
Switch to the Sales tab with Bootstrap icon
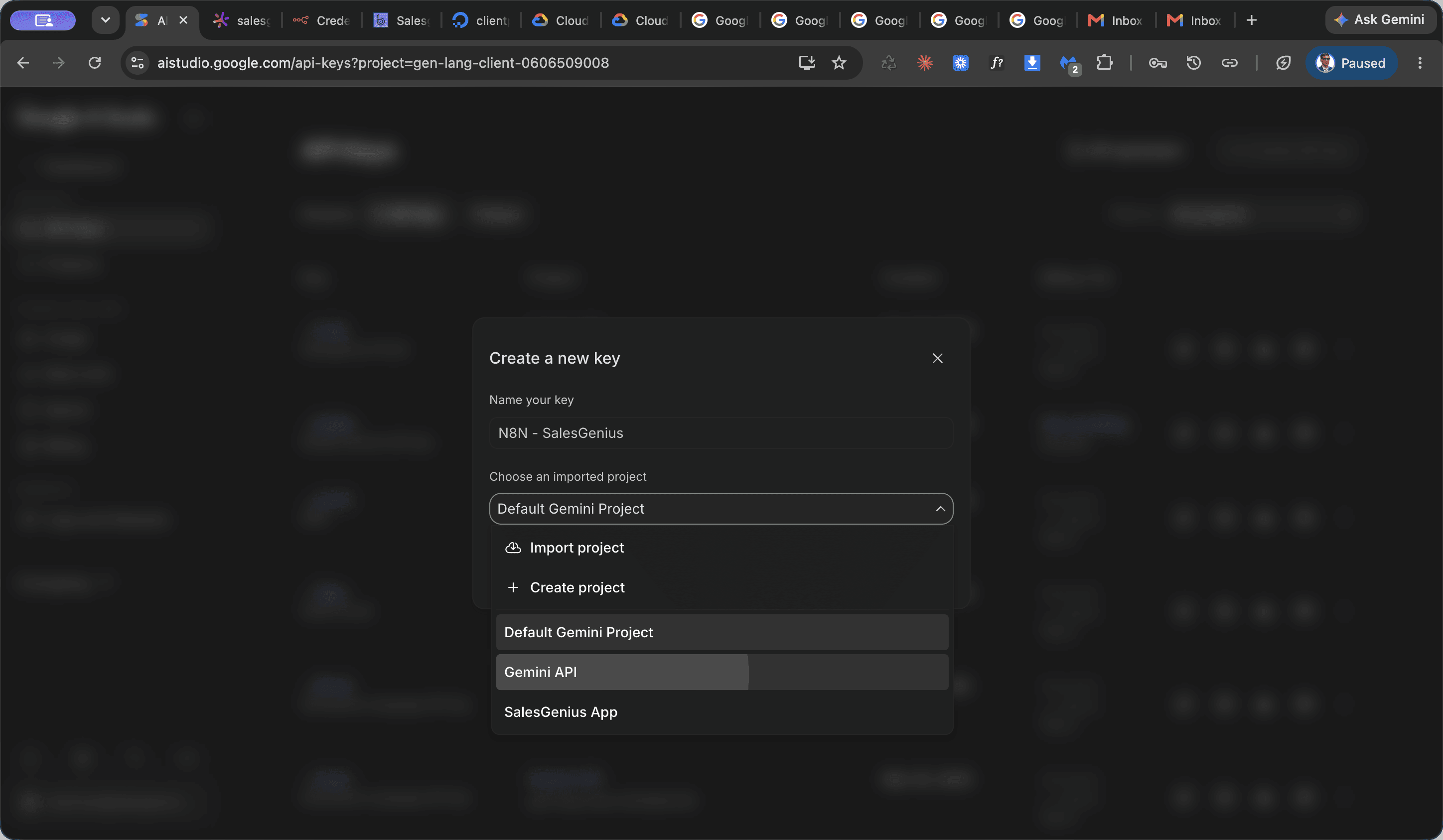pos(402,20)
